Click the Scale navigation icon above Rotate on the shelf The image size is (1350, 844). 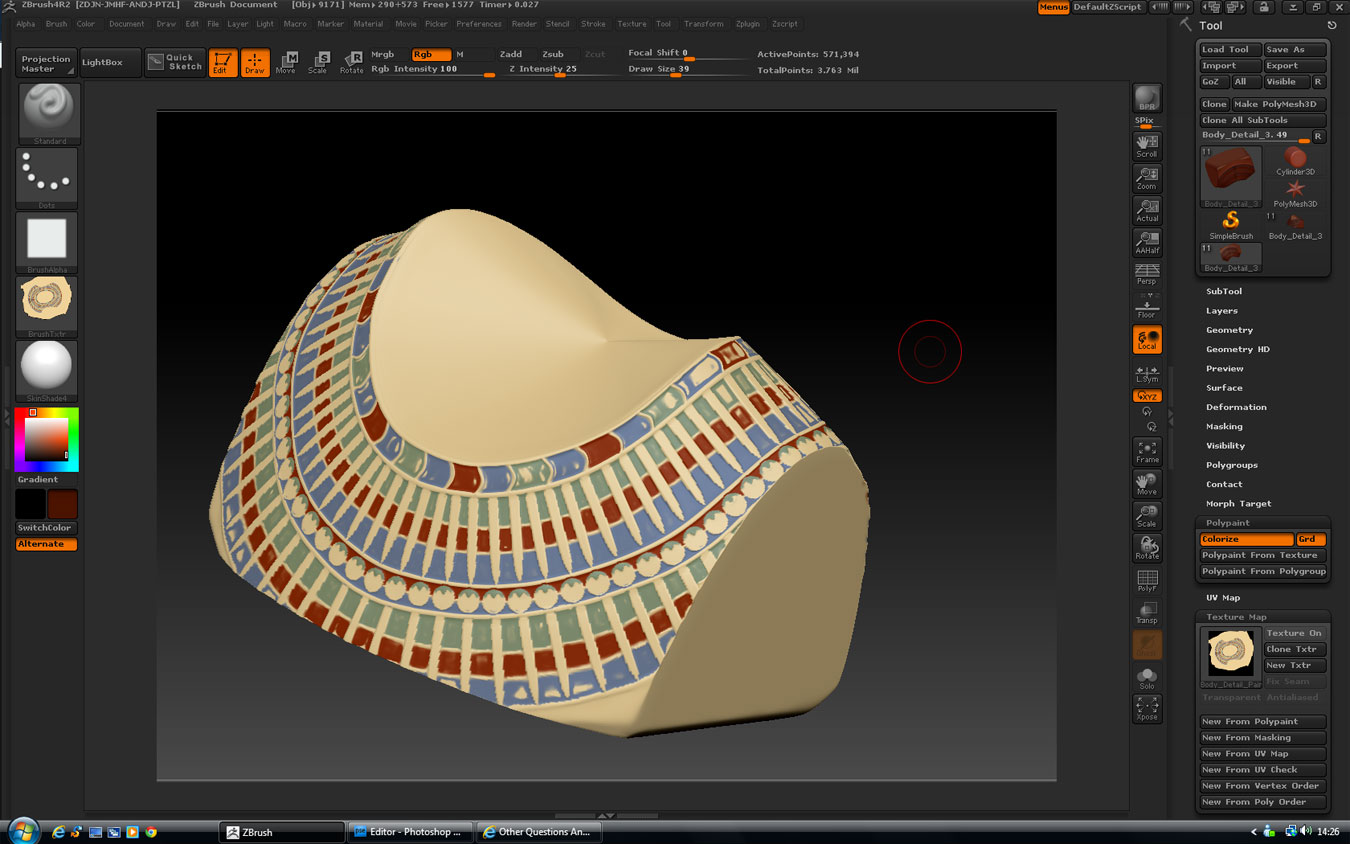click(x=1147, y=516)
